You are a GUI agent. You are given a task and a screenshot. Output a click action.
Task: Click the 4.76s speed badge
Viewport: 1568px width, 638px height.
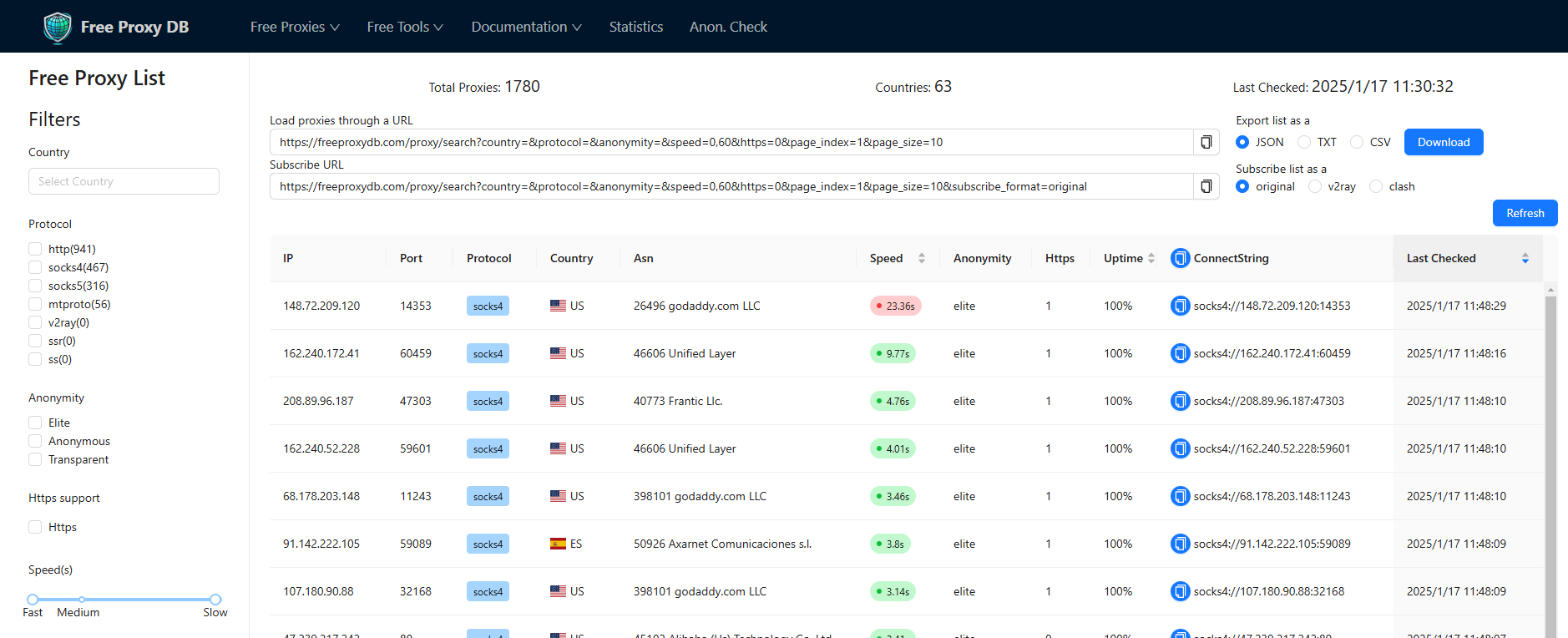[x=893, y=401]
